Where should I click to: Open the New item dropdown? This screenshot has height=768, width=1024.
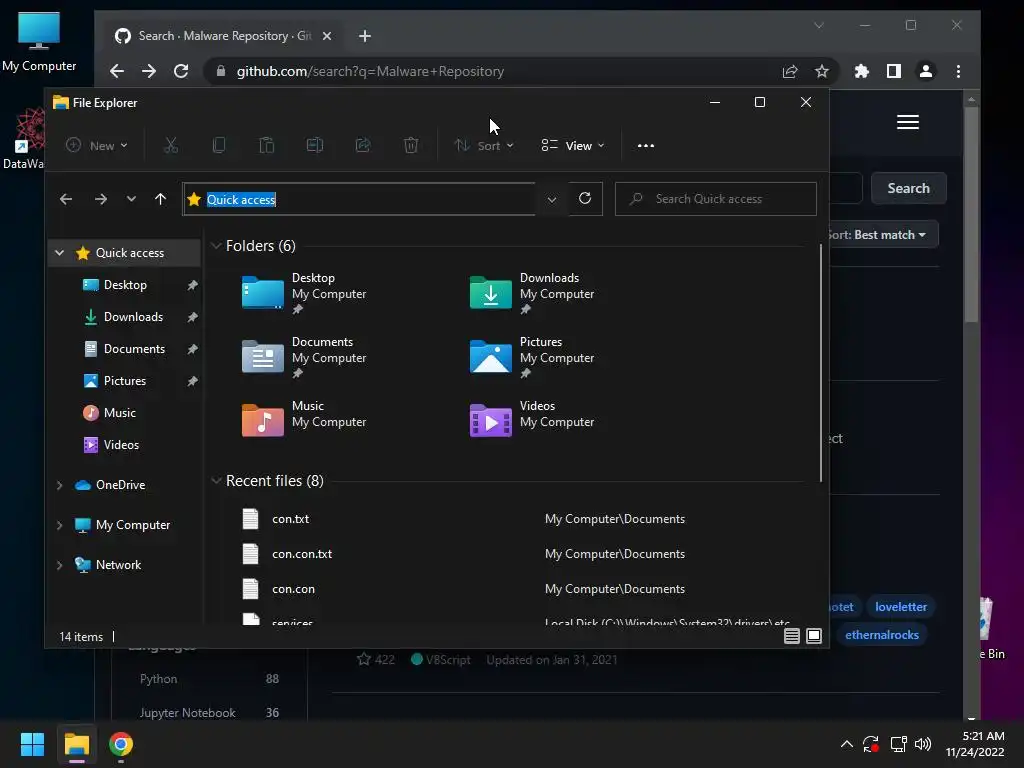click(97, 146)
